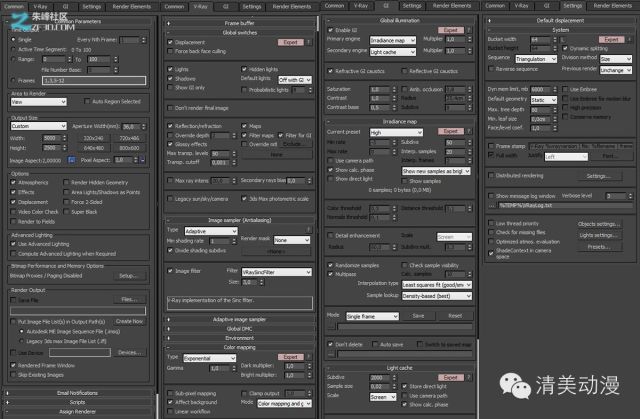Open Default lights 'Off with GI' dropdown
Image resolution: width=640 pixels, height=419 pixels.
(295, 80)
